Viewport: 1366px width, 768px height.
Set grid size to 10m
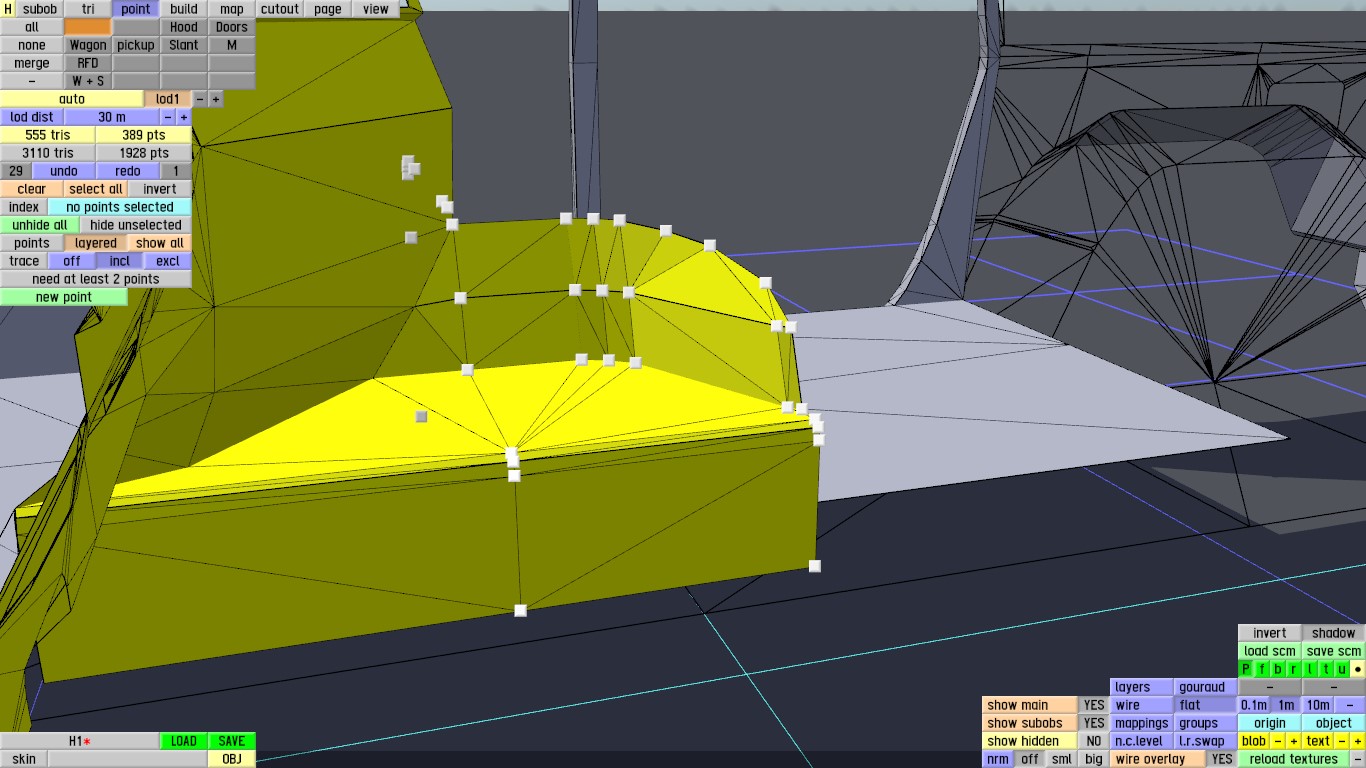[1318, 705]
